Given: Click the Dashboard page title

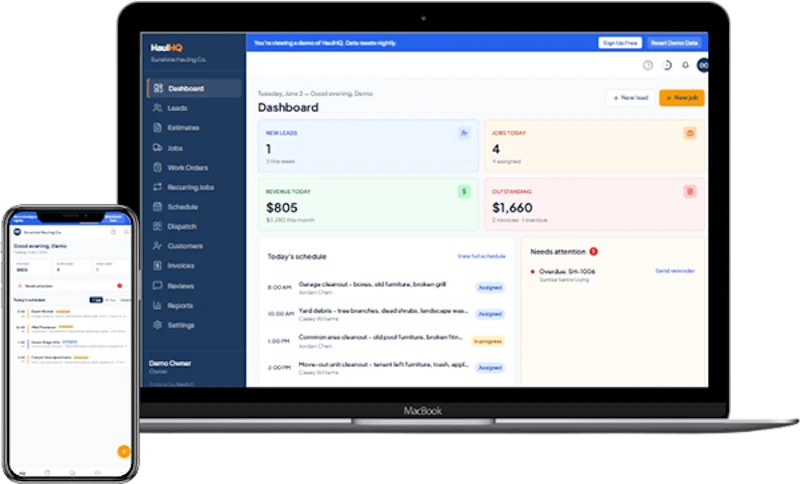Looking at the screenshot, I should pos(288,108).
